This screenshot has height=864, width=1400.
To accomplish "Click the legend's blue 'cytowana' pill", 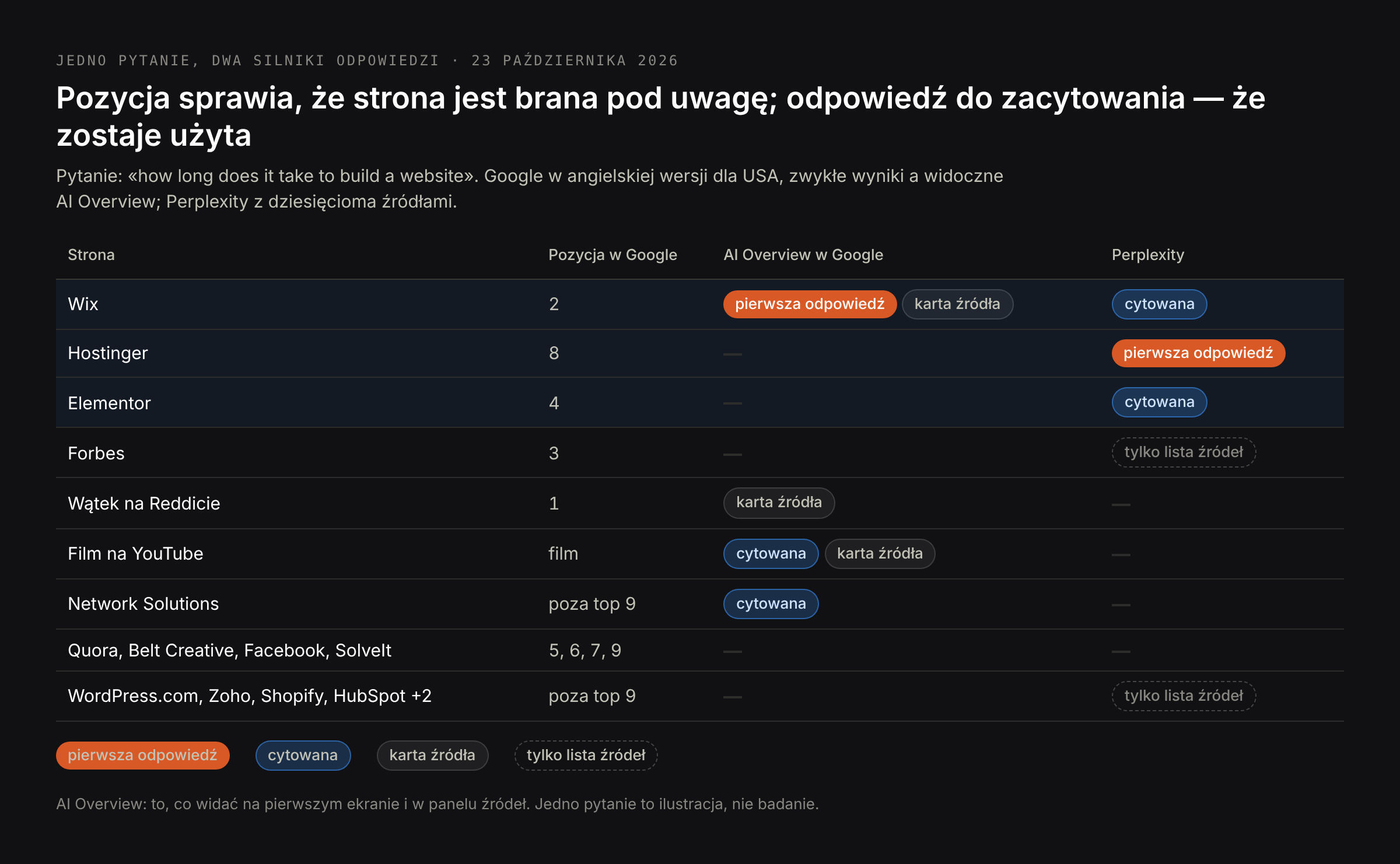I will [x=303, y=755].
